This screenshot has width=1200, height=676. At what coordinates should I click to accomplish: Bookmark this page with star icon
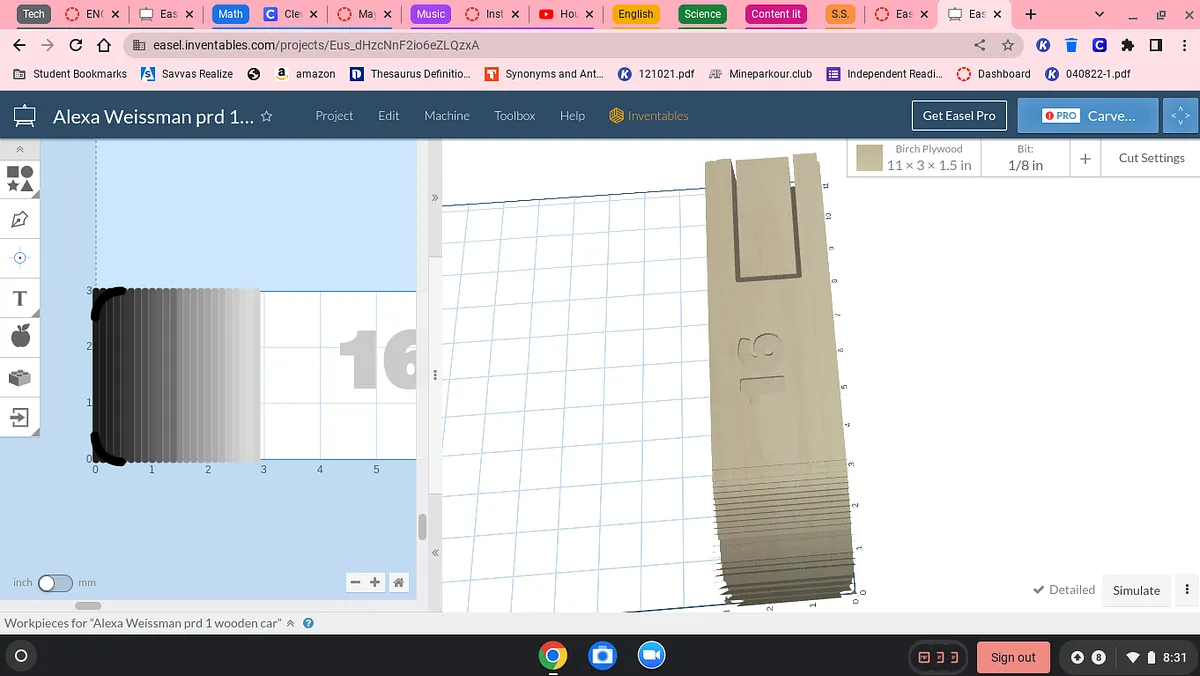pos(1008,45)
